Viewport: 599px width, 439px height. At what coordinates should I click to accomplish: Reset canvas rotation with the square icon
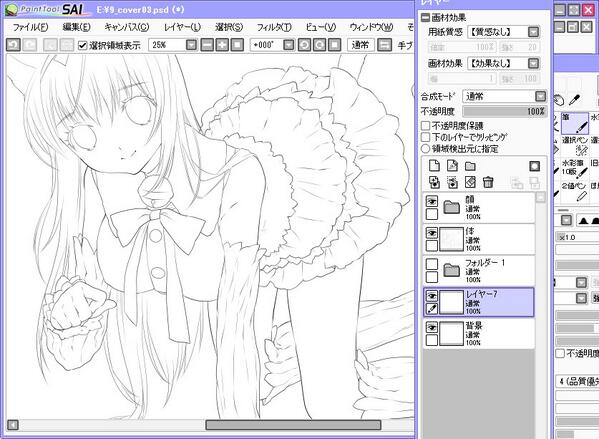pyautogui.click(x=335, y=45)
